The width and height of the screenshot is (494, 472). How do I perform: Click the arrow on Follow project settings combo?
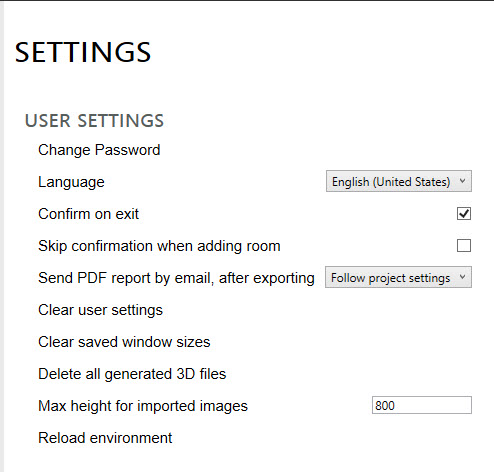pos(462,277)
